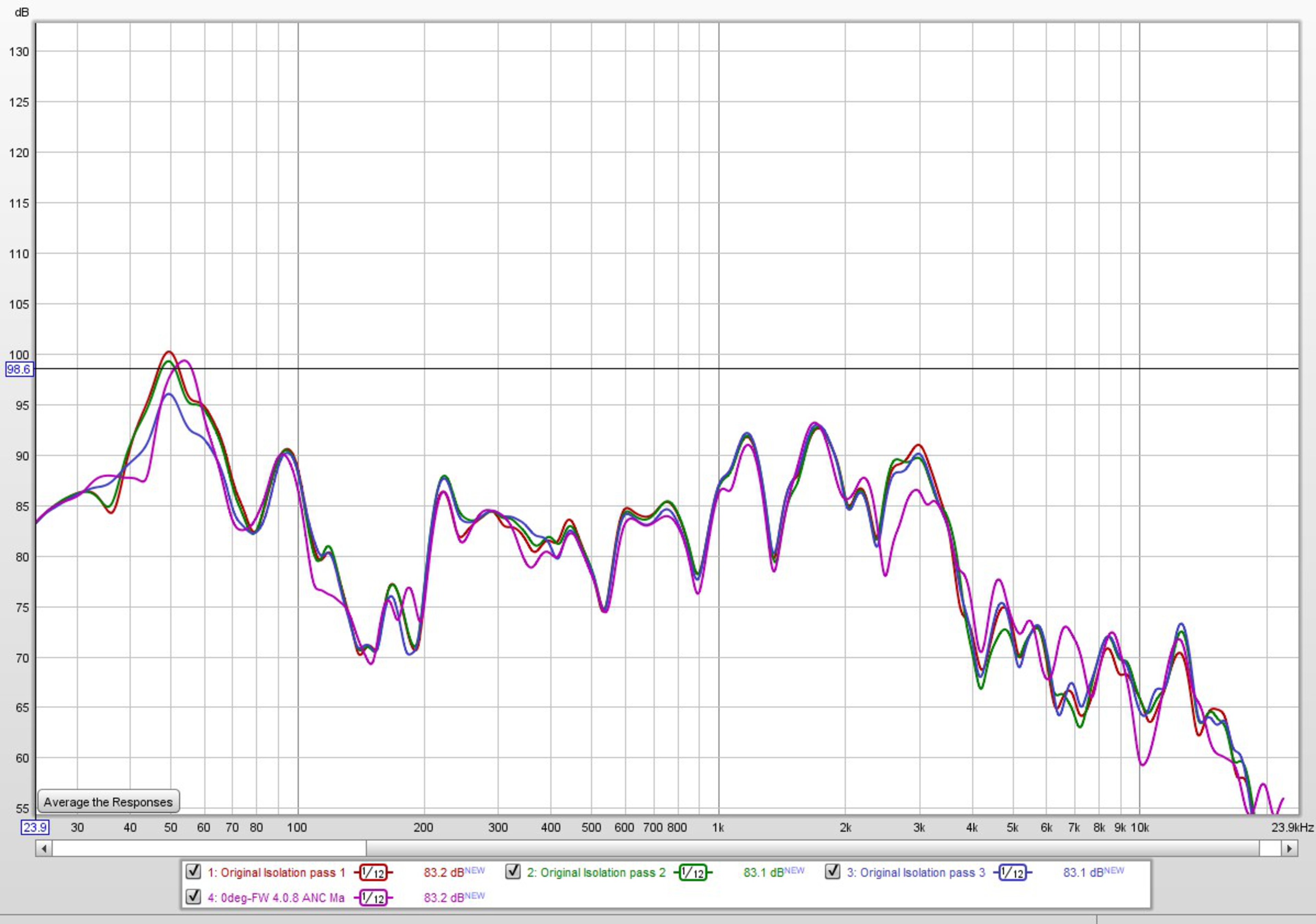Toggle Original Isolation pass 3 checkbox

pyautogui.click(x=832, y=872)
